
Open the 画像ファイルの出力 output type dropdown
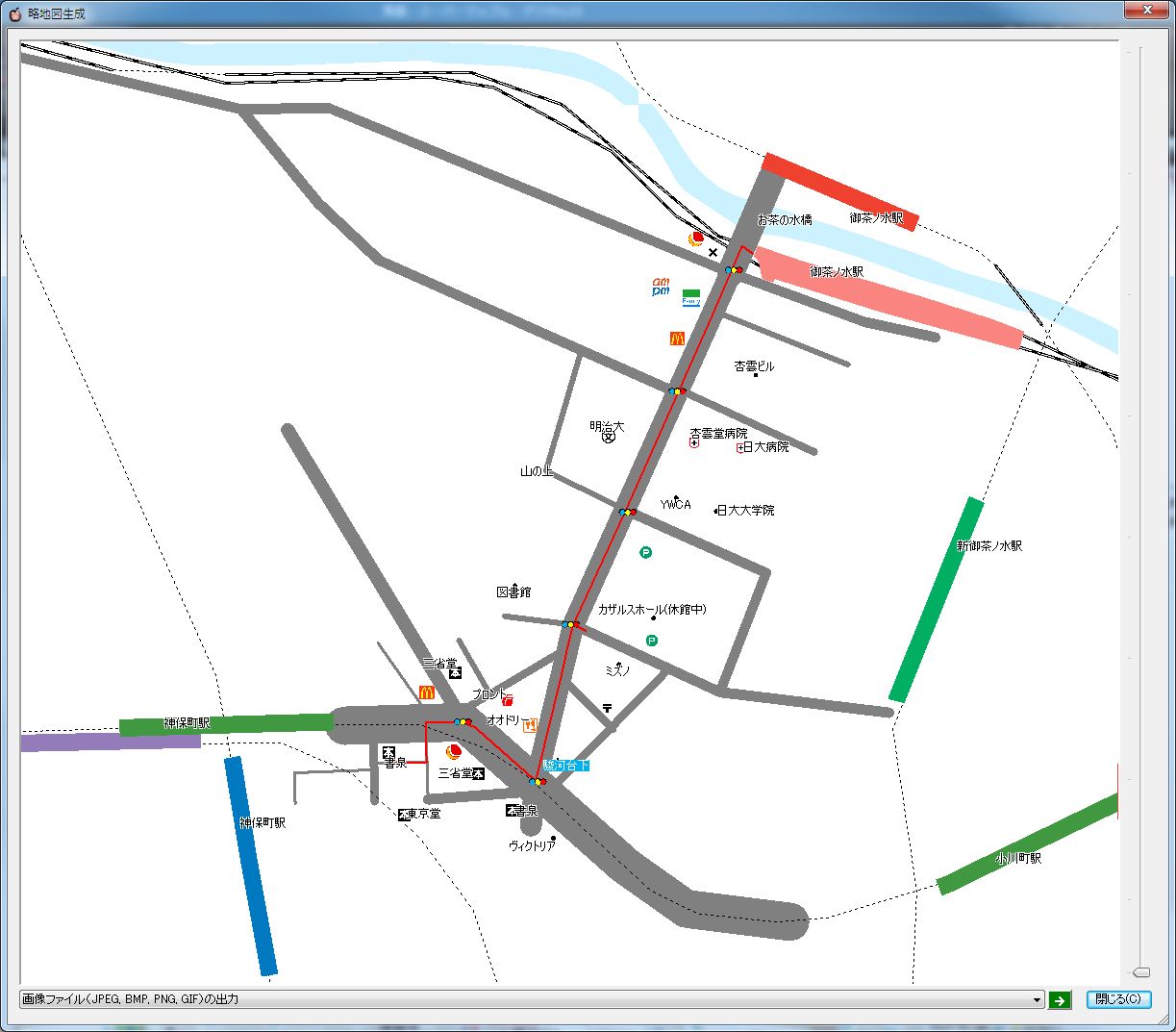[532, 999]
